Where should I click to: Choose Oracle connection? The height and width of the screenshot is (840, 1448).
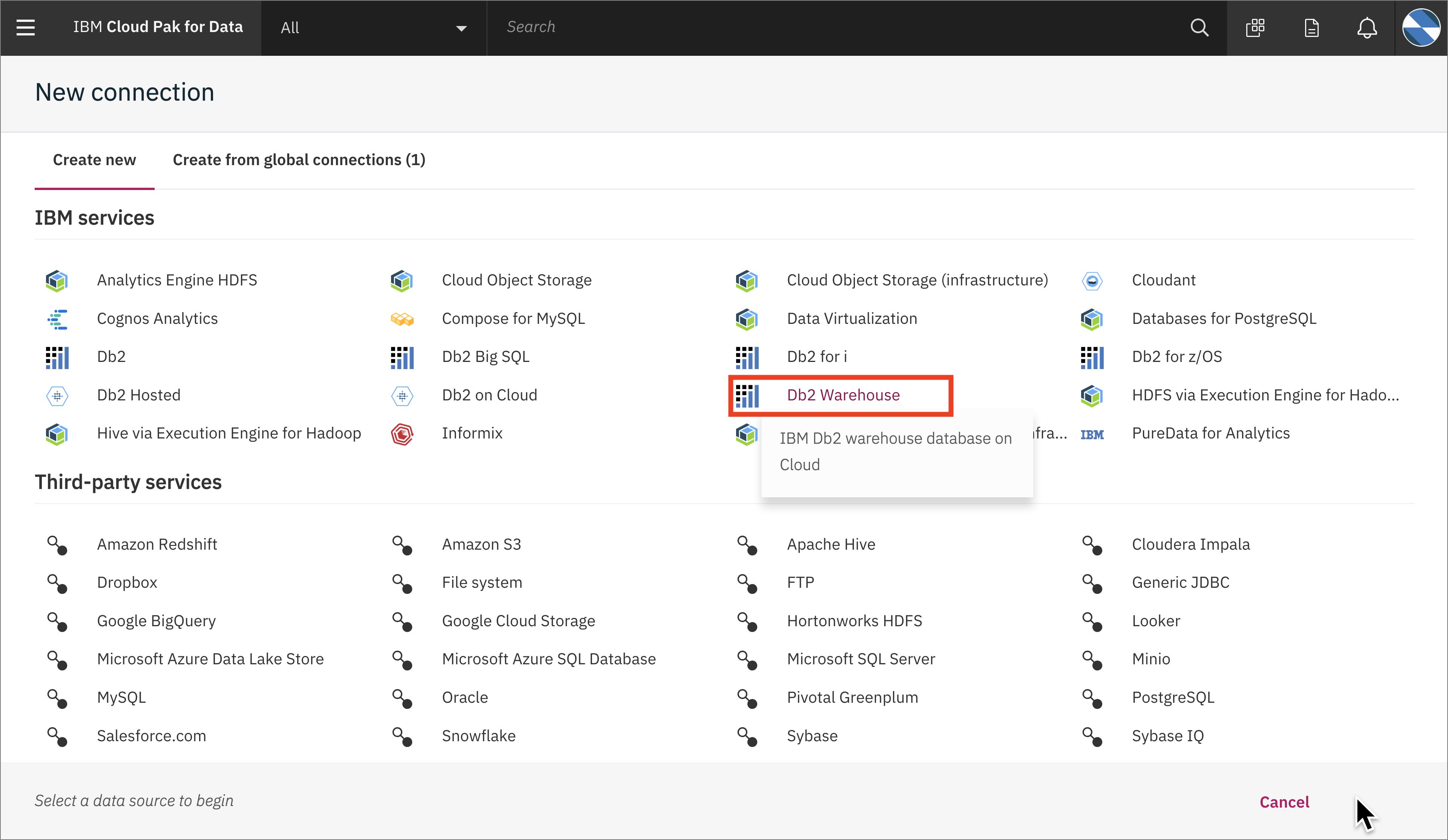click(x=464, y=697)
